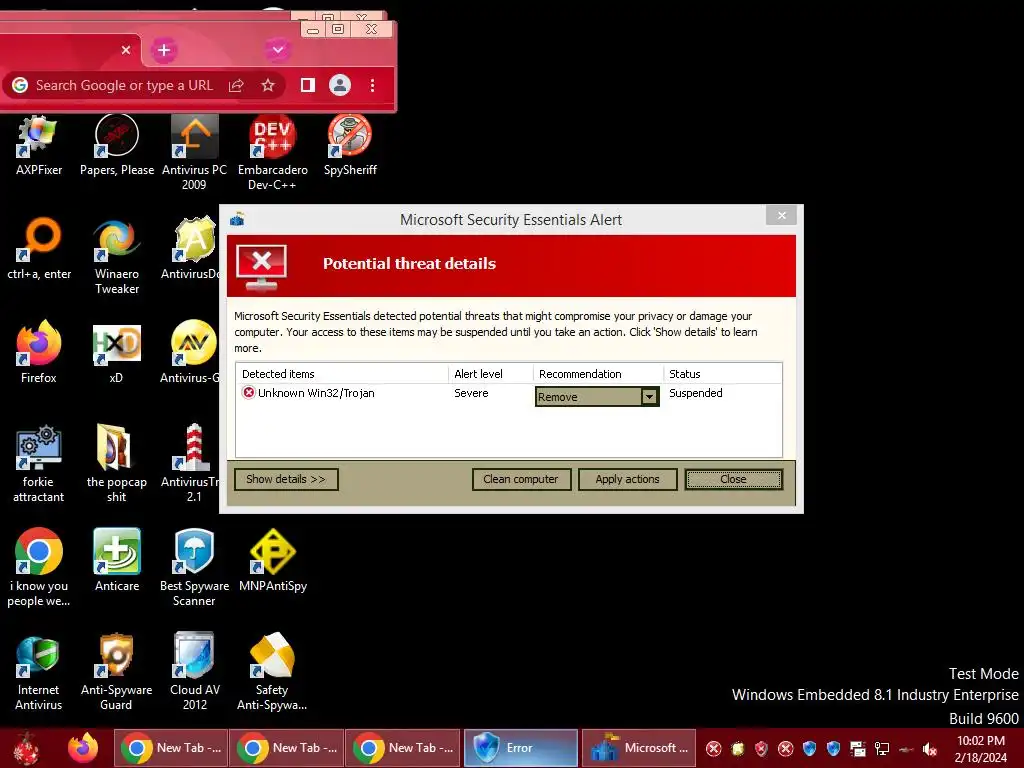1024x768 pixels.
Task: Open Anti-Spyware Guard shortcut
Action: pyautogui.click(x=116, y=672)
